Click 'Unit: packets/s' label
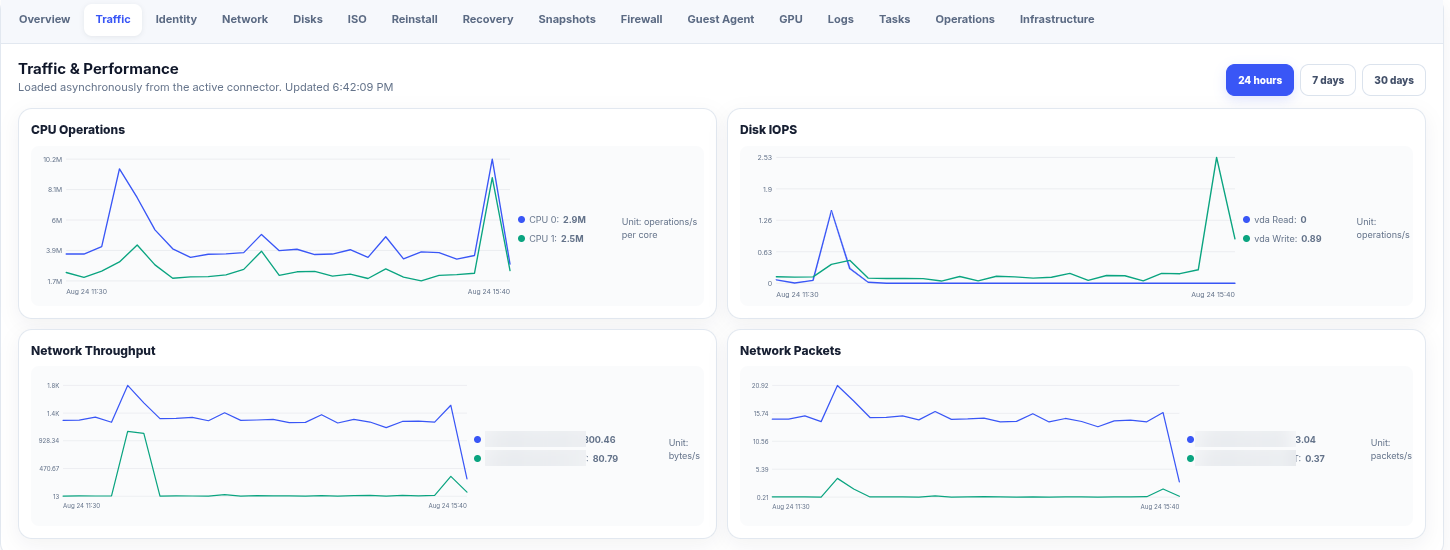The width and height of the screenshot is (1450, 550). [1391, 449]
